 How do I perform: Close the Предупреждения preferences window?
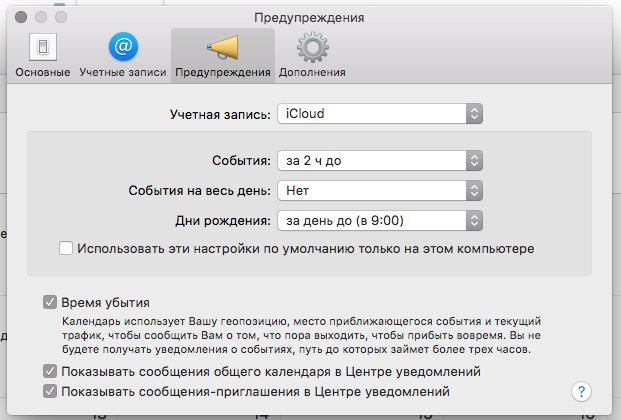tap(21, 17)
